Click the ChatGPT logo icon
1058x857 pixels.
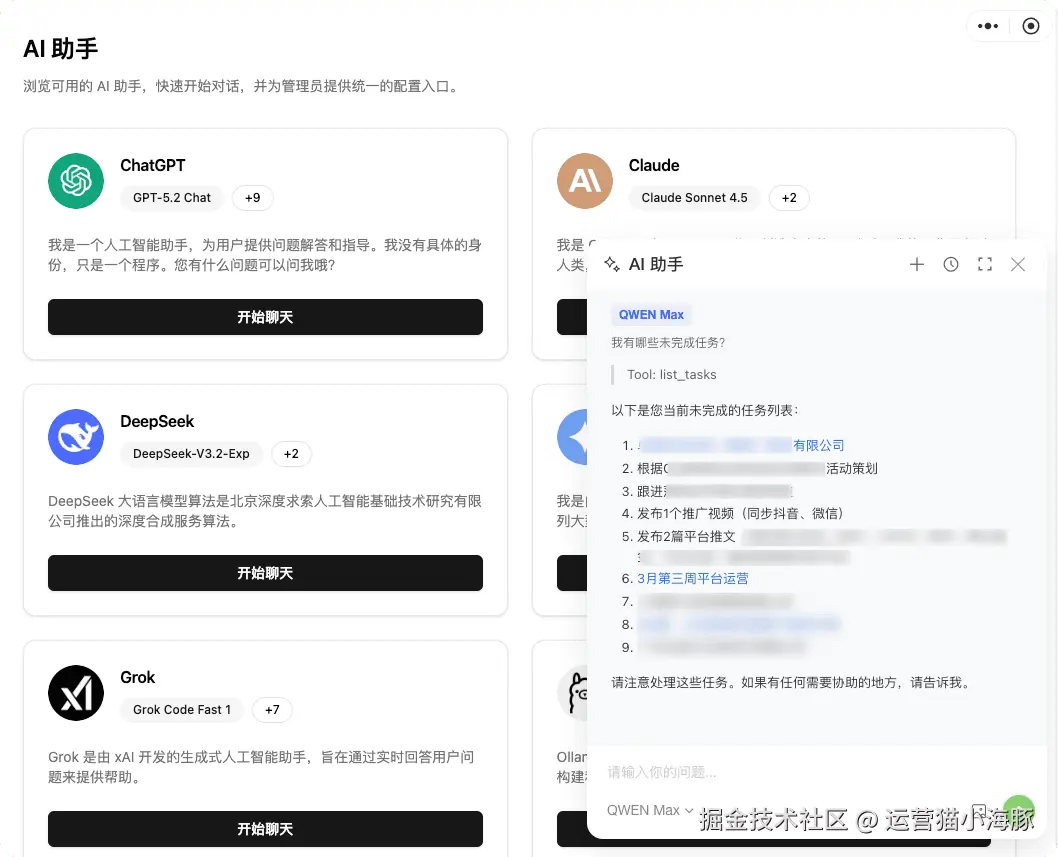tap(76, 181)
